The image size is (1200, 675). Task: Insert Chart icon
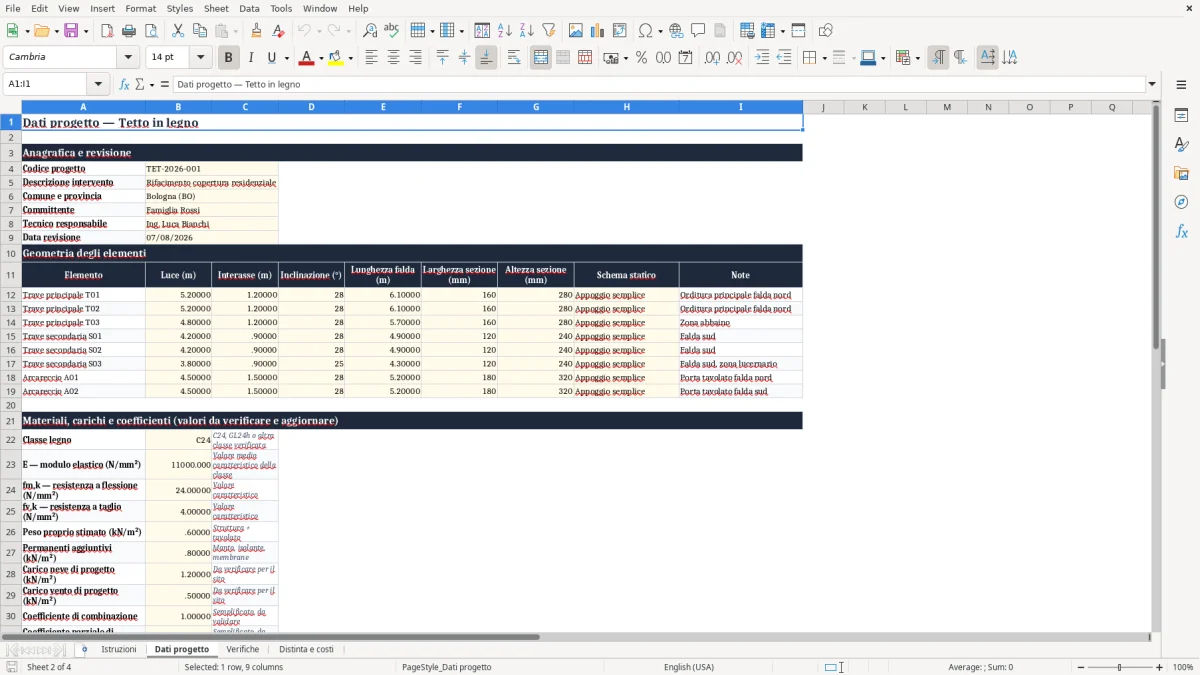(x=598, y=31)
